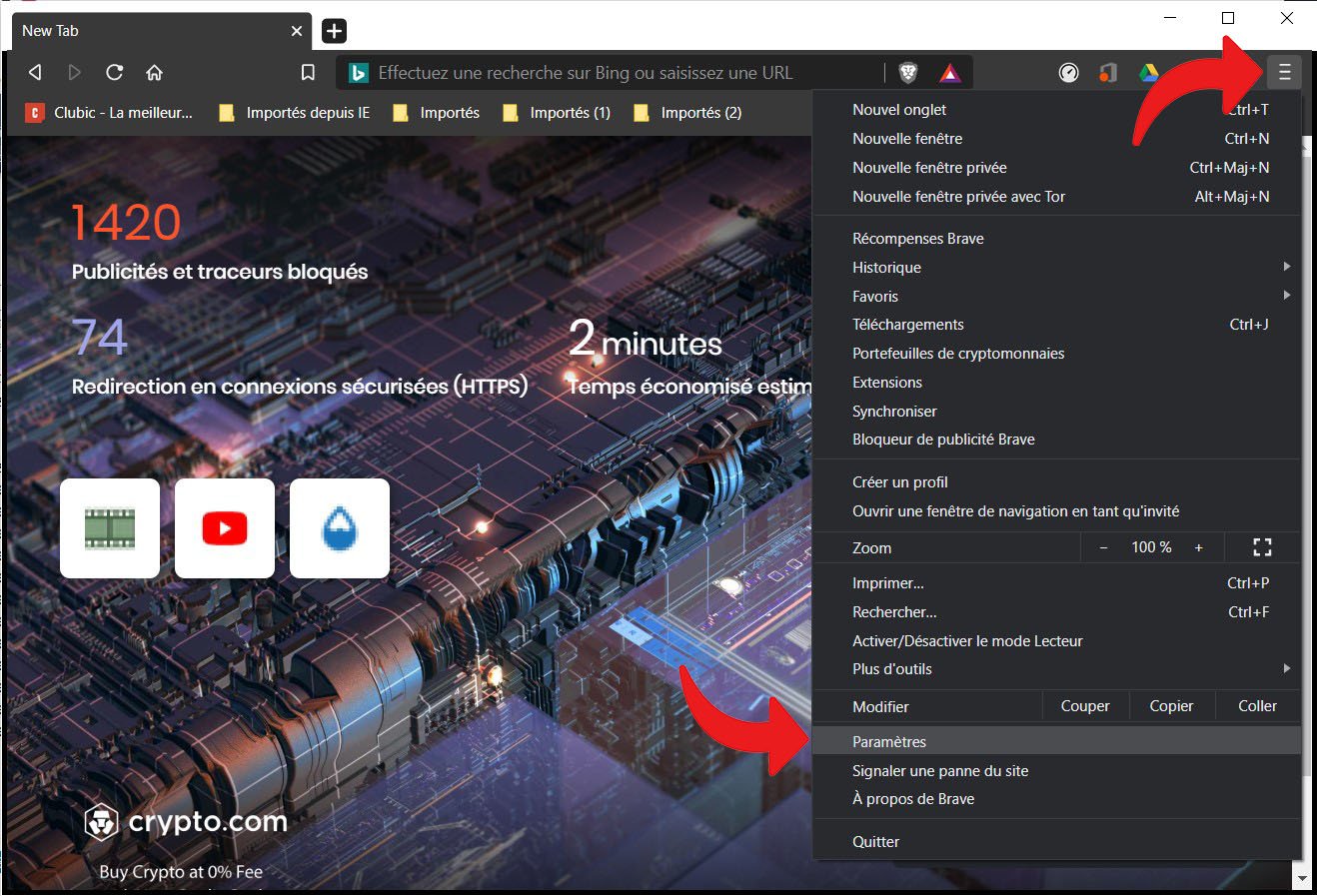The image size is (1317, 896).
Task: Click the new tab plus button
Action: 334,31
